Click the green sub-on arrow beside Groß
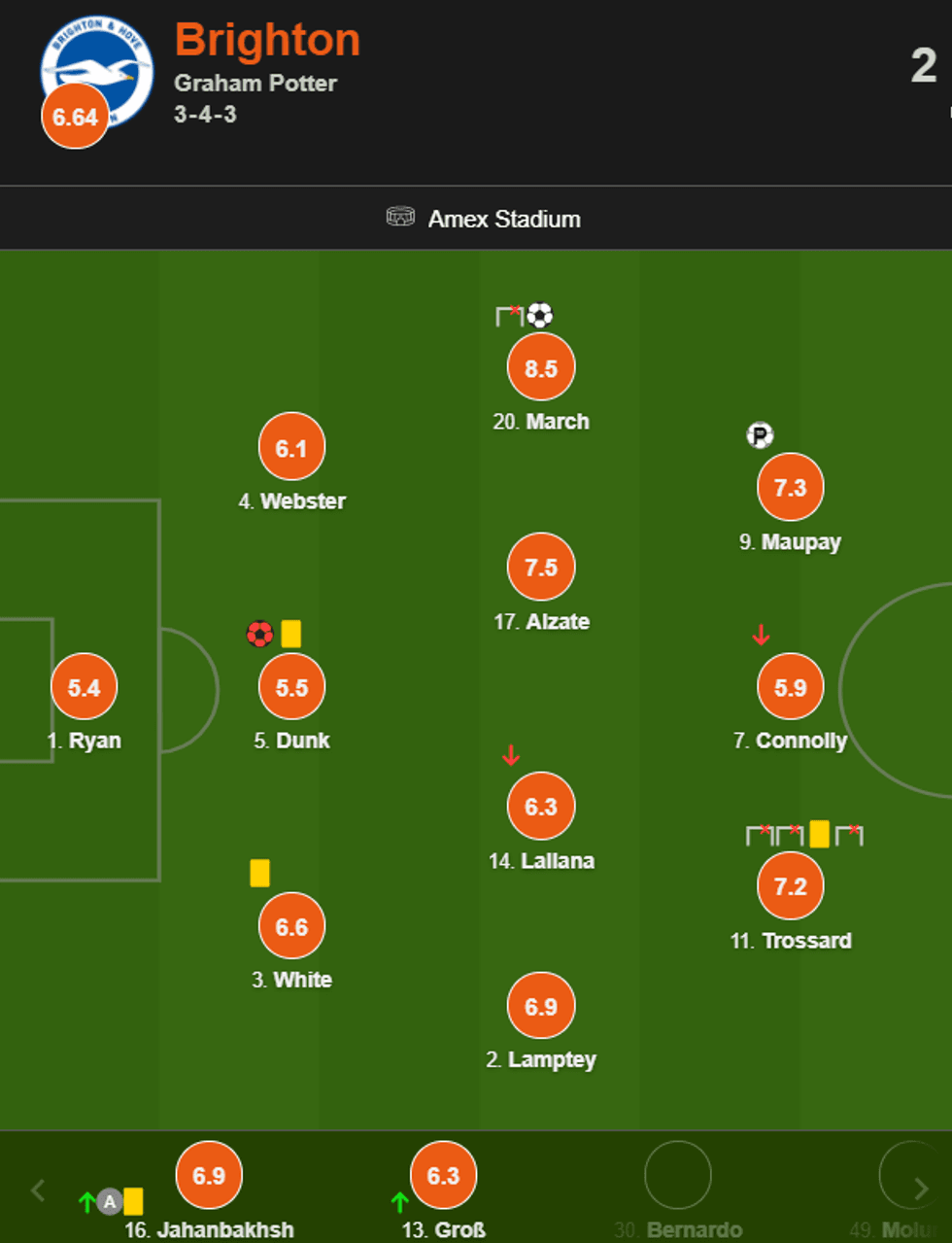952x1243 pixels. click(x=399, y=1202)
